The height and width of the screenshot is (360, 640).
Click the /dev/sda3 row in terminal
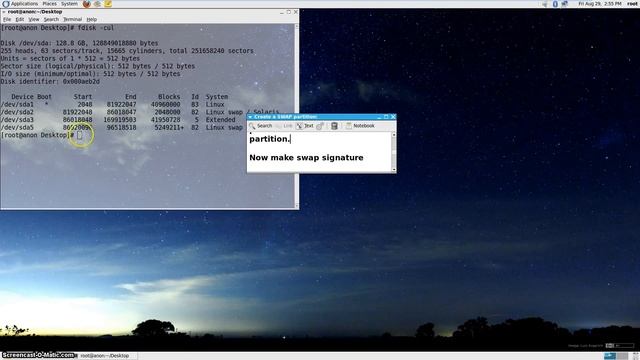(118, 120)
